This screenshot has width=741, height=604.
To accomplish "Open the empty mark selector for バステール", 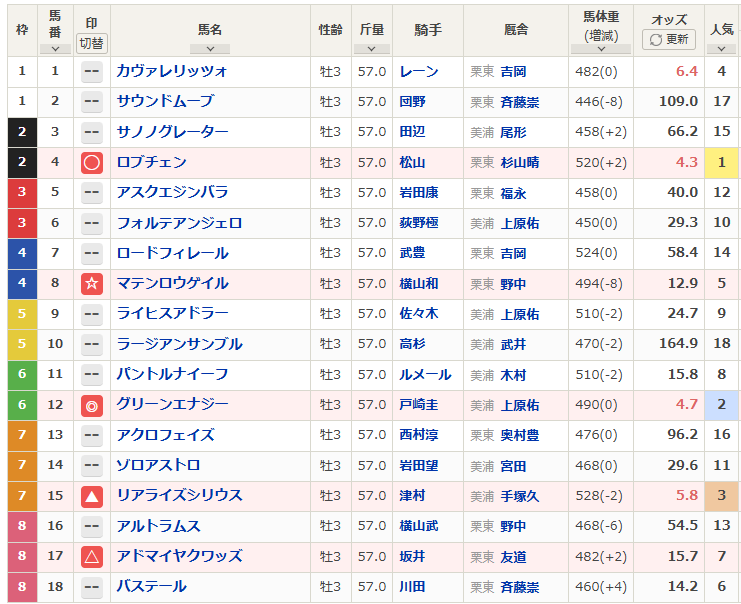I will (91, 586).
